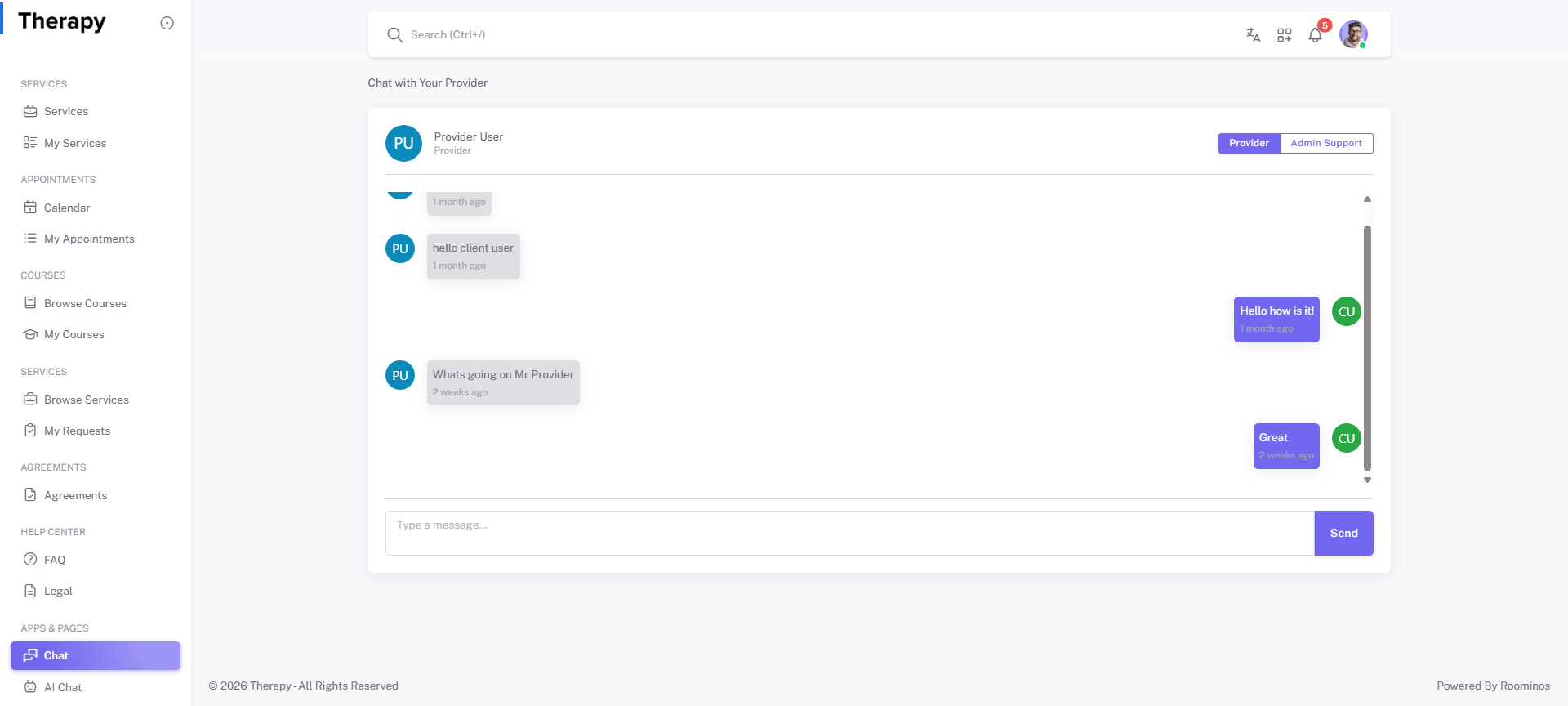Open My Services menu item
The height and width of the screenshot is (706, 1568).
click(96, 143)
